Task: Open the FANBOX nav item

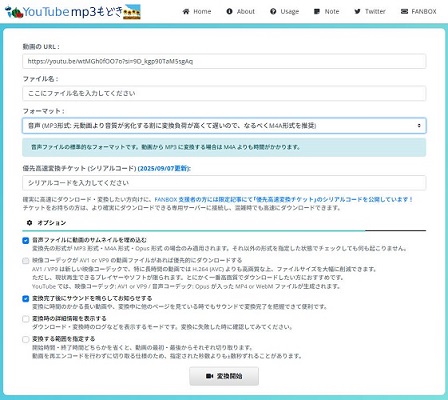Action: (418, 12)
